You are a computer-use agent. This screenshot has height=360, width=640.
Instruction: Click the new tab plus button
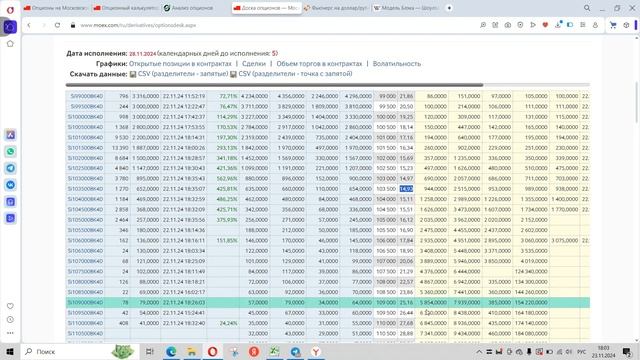449,8
